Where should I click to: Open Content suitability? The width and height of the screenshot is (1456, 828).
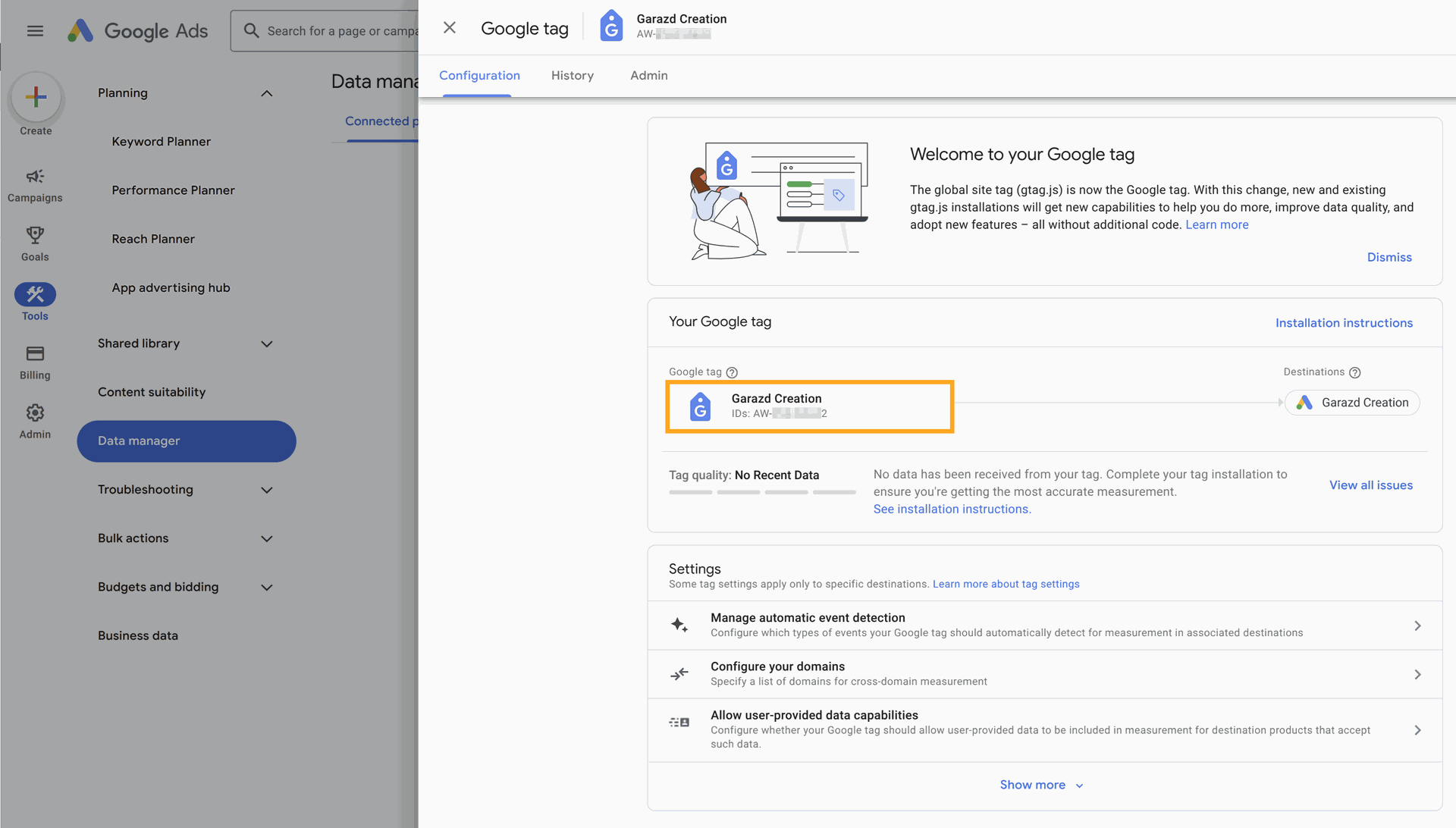point(152,392)
